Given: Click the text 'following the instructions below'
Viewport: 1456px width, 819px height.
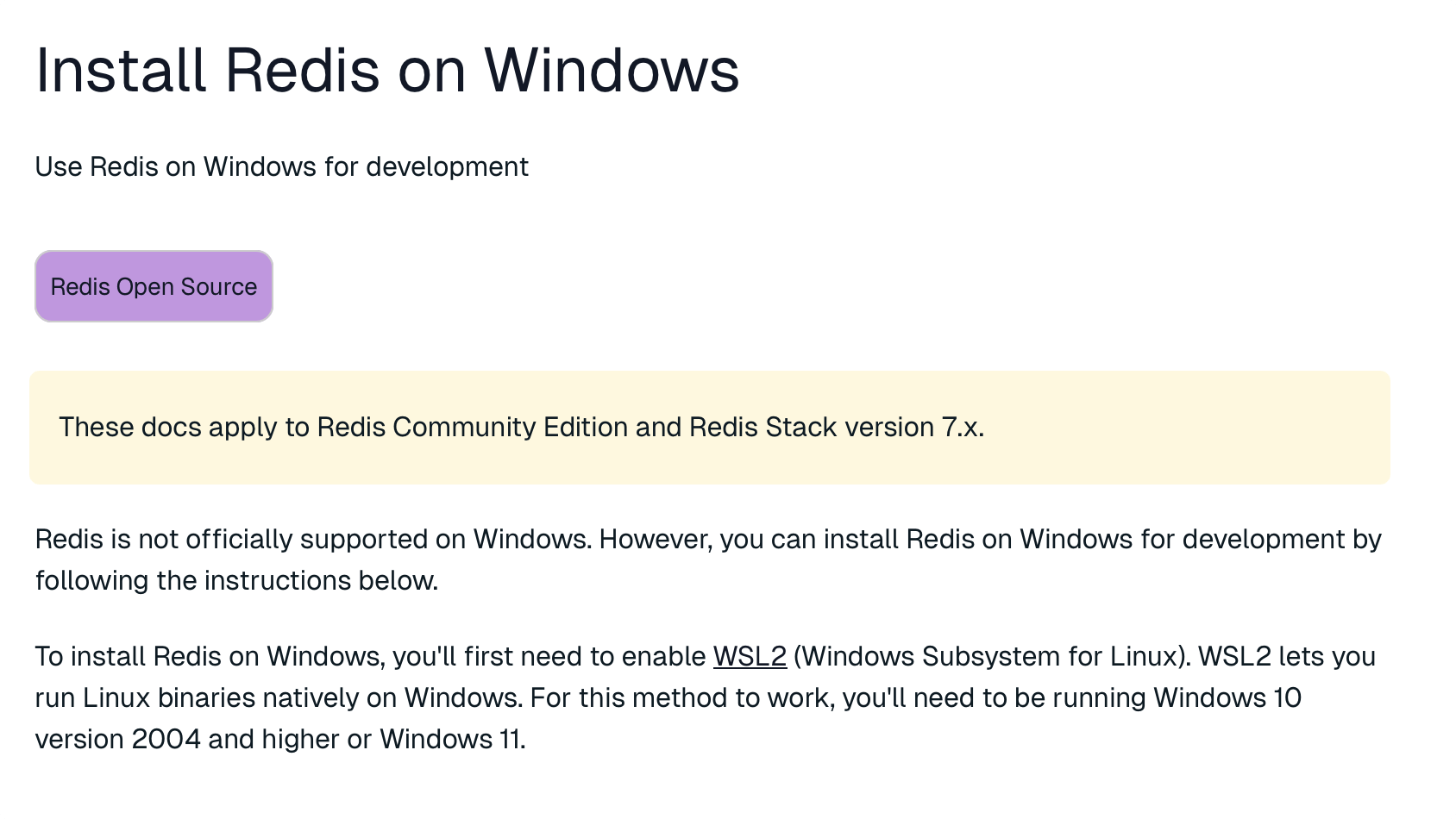Looking at the screenshot, I should pyautogui.click(x=236, y=580).
